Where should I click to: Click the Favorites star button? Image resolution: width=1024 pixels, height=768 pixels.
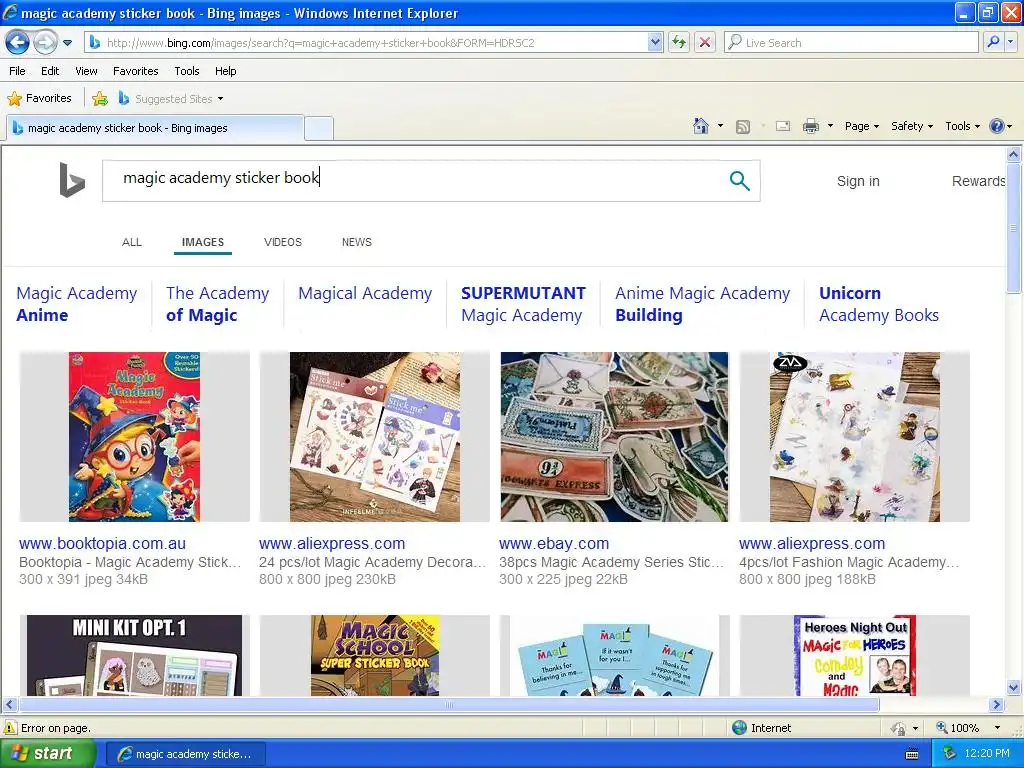pyautogui.click(x=39, y=99)
